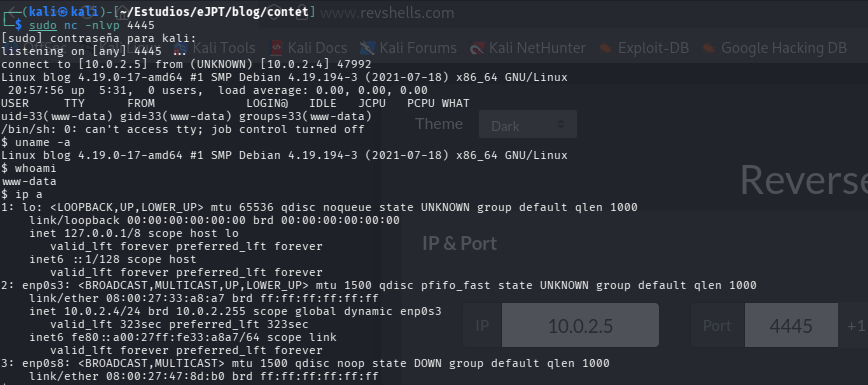Open the Kali Docs bookmark
The width and height of the screenshot is (868, 385).
coord(308,48)
